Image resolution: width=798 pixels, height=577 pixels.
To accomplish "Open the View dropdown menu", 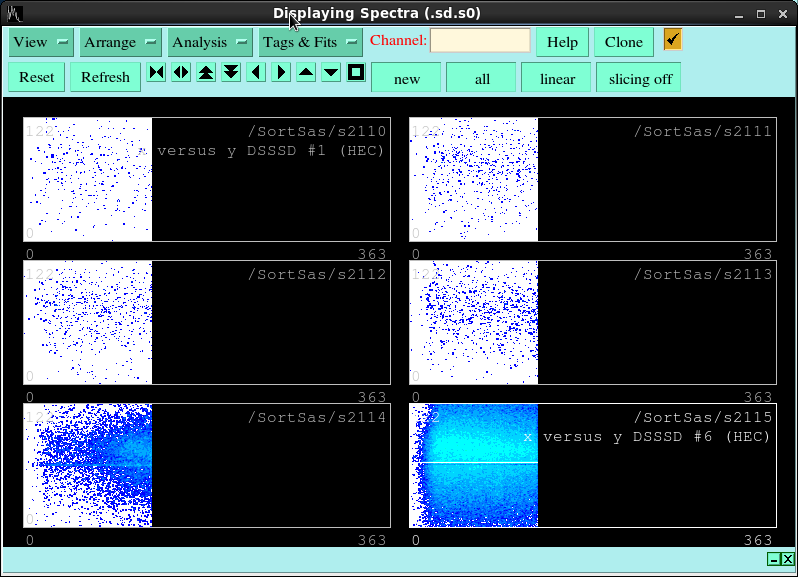I will [x=41, y=42].
